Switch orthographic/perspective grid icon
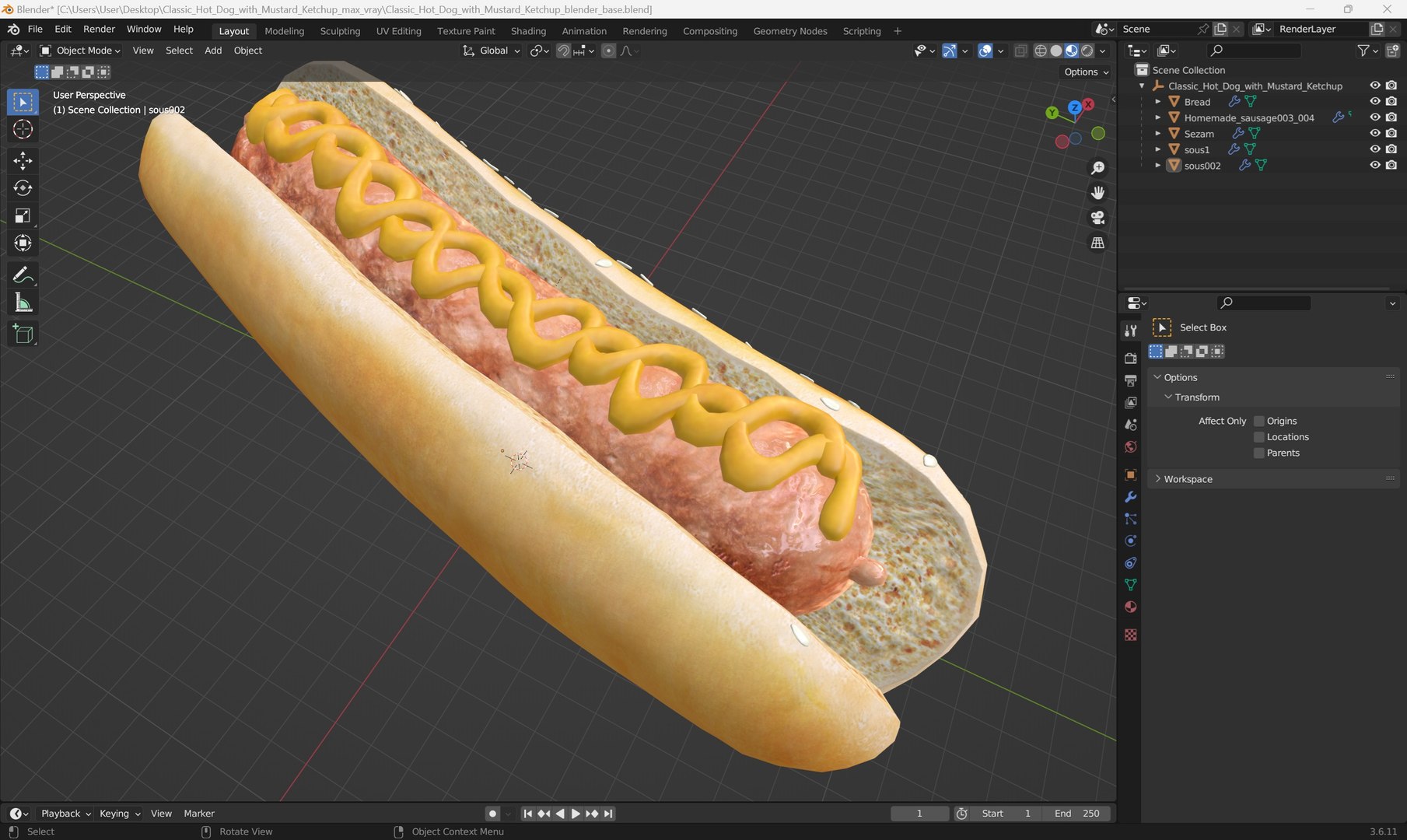 click(1097, 243)
